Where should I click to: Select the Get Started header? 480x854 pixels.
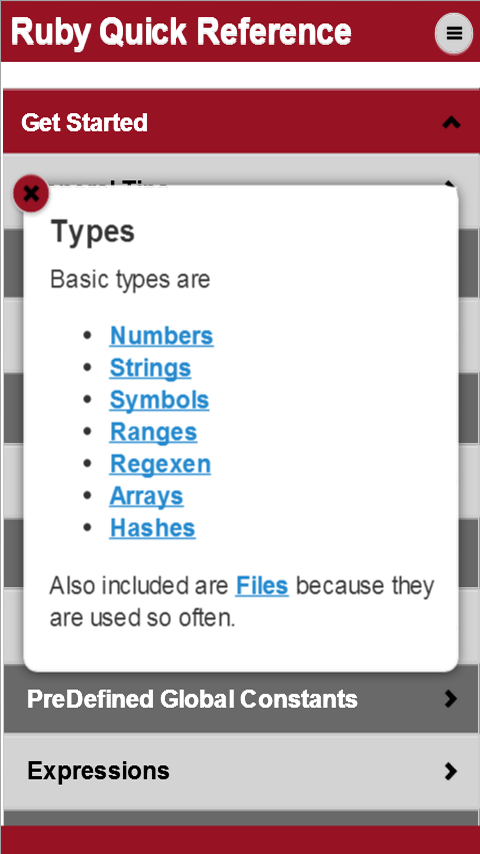coord(240,122)
